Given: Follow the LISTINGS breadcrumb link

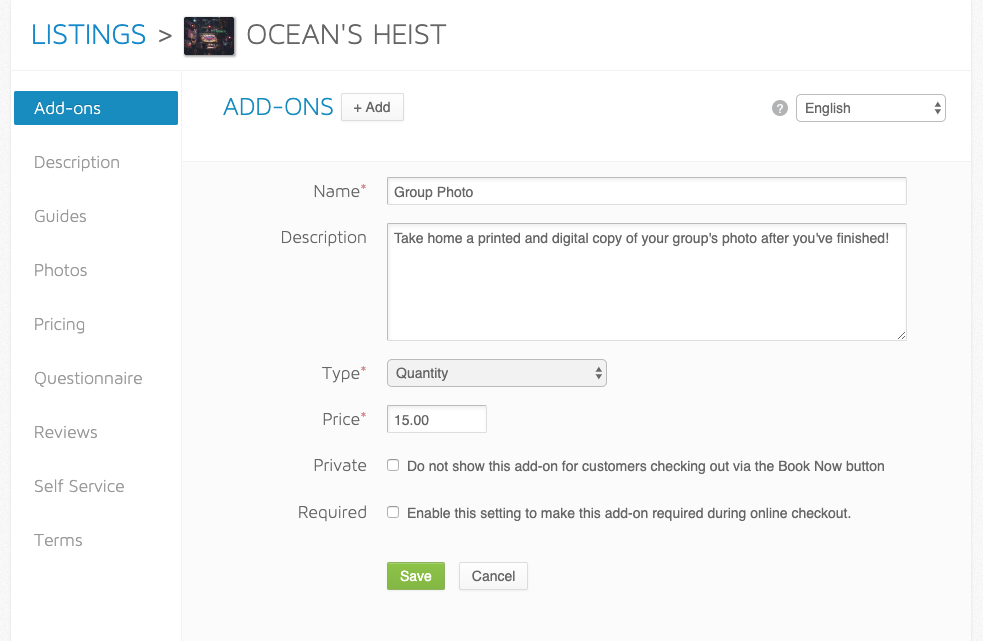Looking at the screenshot, I should coord(88,34).
